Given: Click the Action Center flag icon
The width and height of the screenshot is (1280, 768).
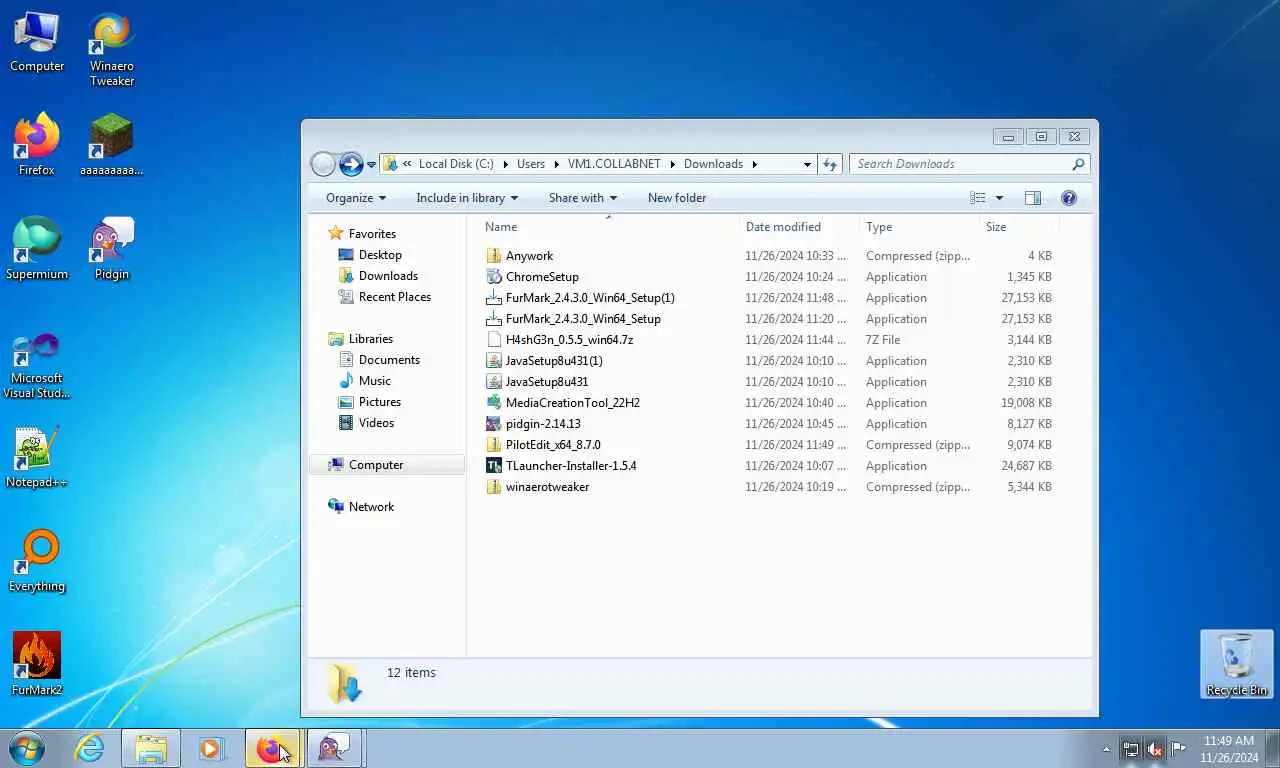Looking at the screenshot, I should pos(1179,749).
